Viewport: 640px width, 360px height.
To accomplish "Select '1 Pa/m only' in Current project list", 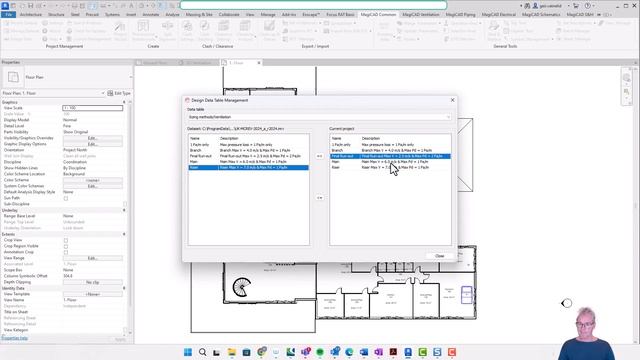I will coord(390,144).
